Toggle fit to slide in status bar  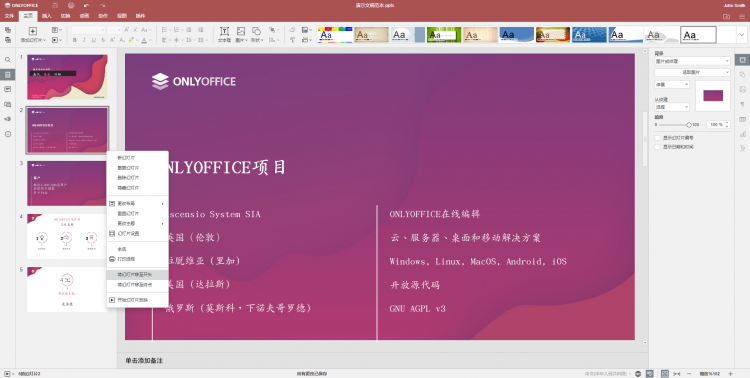tap(665, 374)
